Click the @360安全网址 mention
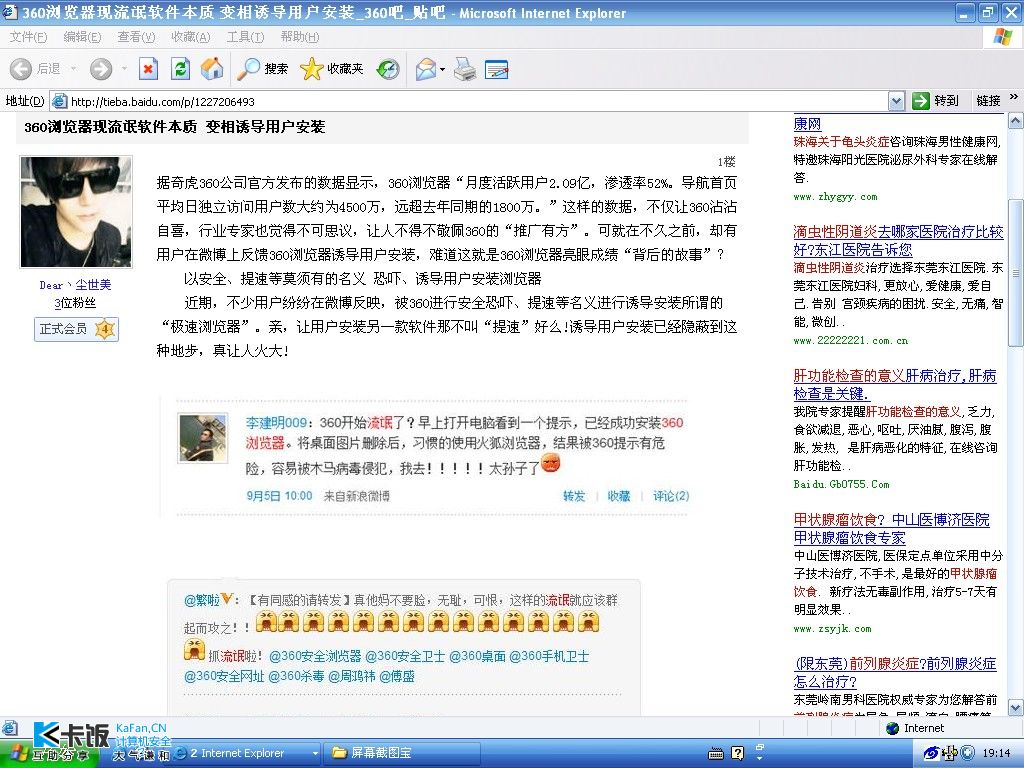 tap(224, 677)
